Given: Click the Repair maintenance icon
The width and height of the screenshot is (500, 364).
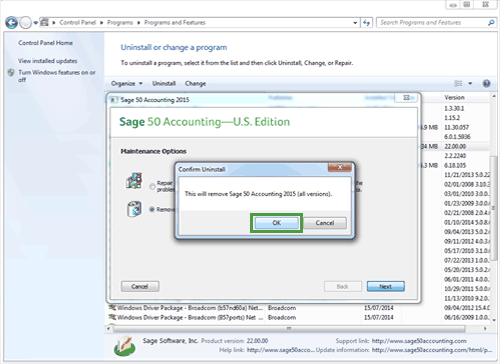Looking at the screenshot, I should click(134, 181).
